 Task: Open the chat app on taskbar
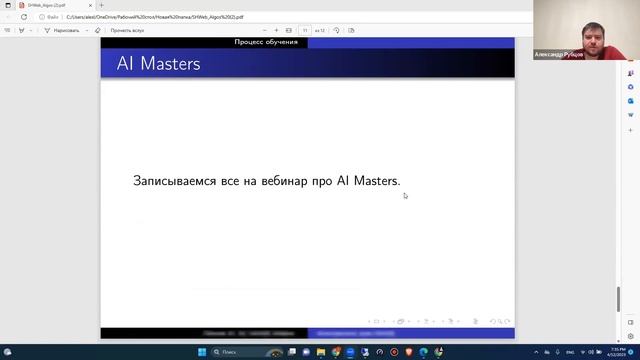click(x=306, y=352)
